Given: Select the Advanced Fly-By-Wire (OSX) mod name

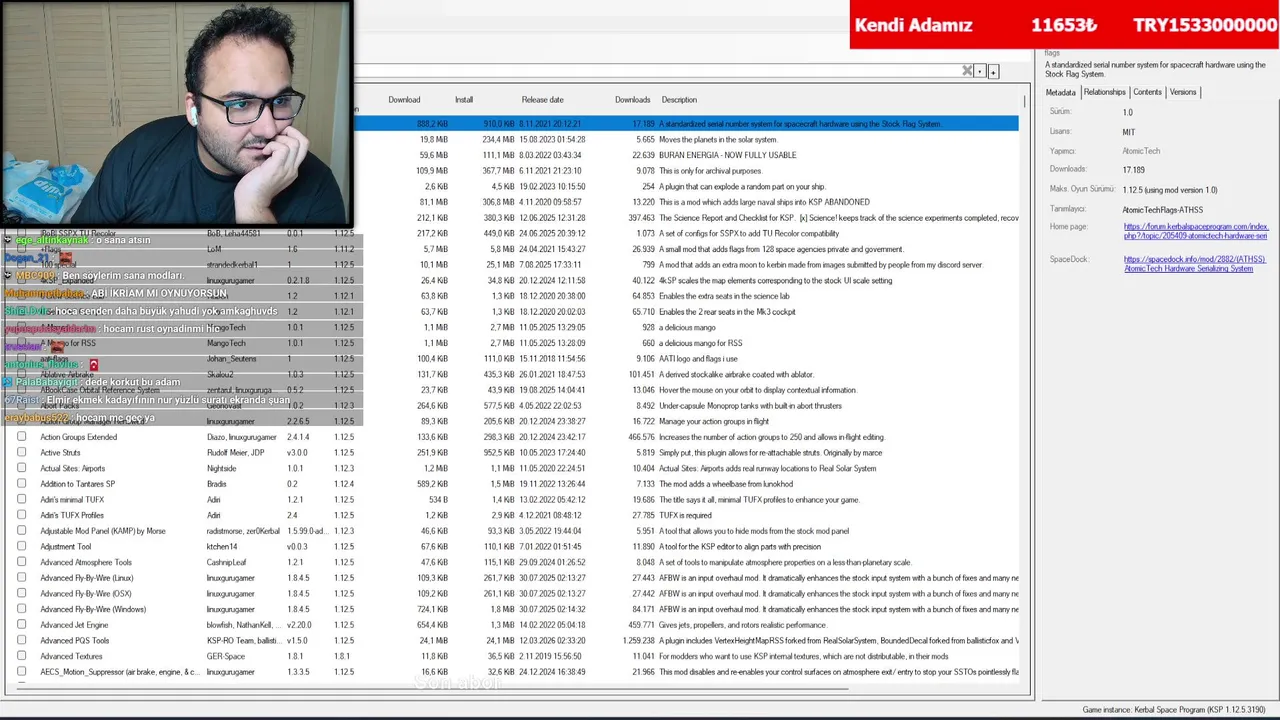Looking at the screenshot, I should pos(85,594).
